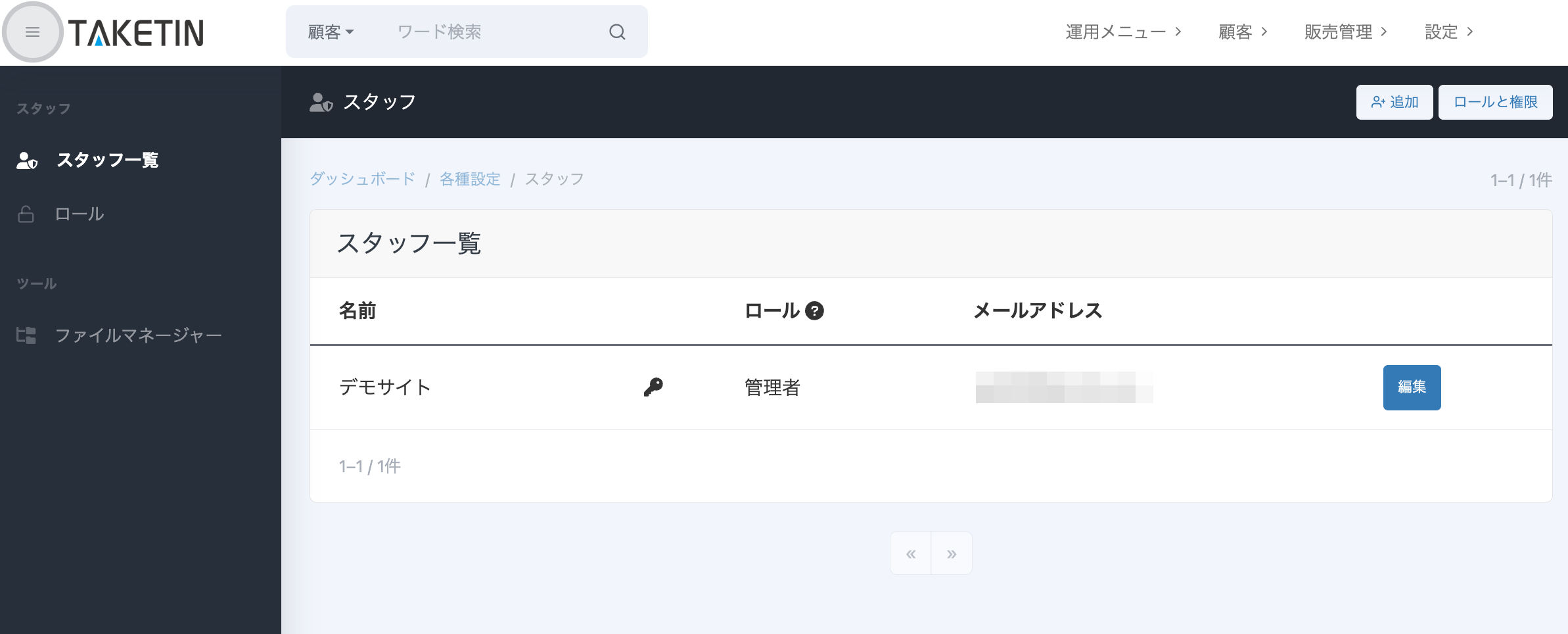Expand the 設定 top menu
Image resolution: width=1568 pixels, height=634 pixels.
[1448, 32]
